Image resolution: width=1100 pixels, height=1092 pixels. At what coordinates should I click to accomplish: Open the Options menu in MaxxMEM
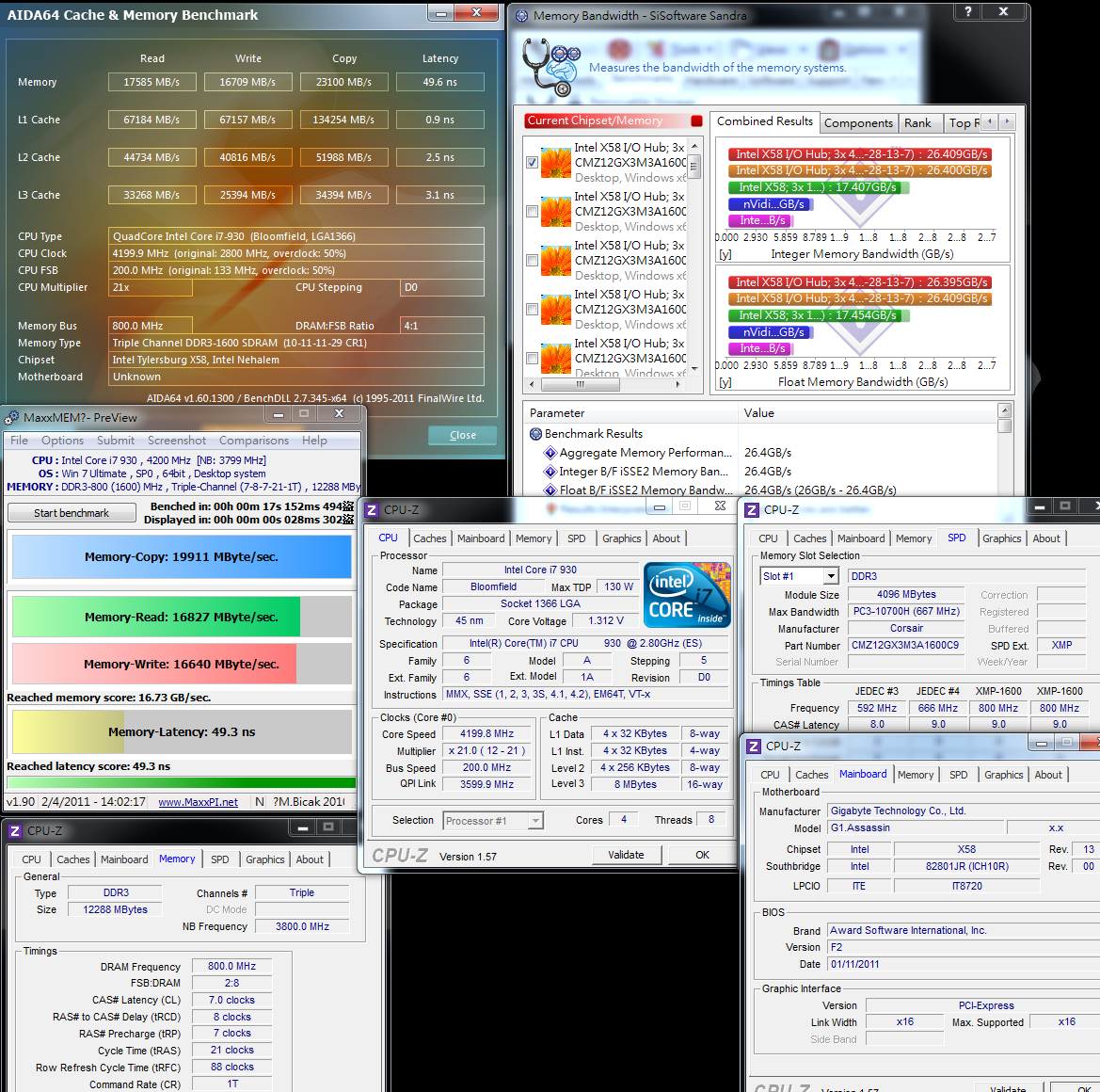[62, 440]
